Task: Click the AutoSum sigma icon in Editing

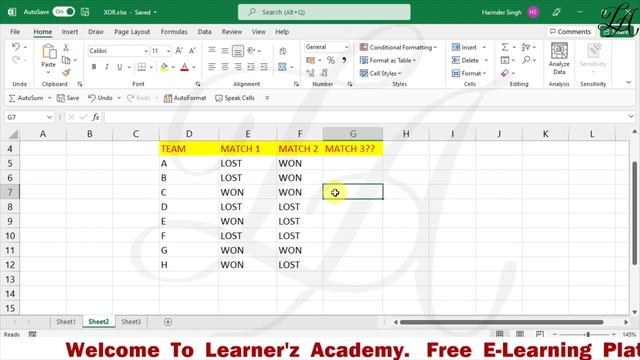Action: (505, 47)
